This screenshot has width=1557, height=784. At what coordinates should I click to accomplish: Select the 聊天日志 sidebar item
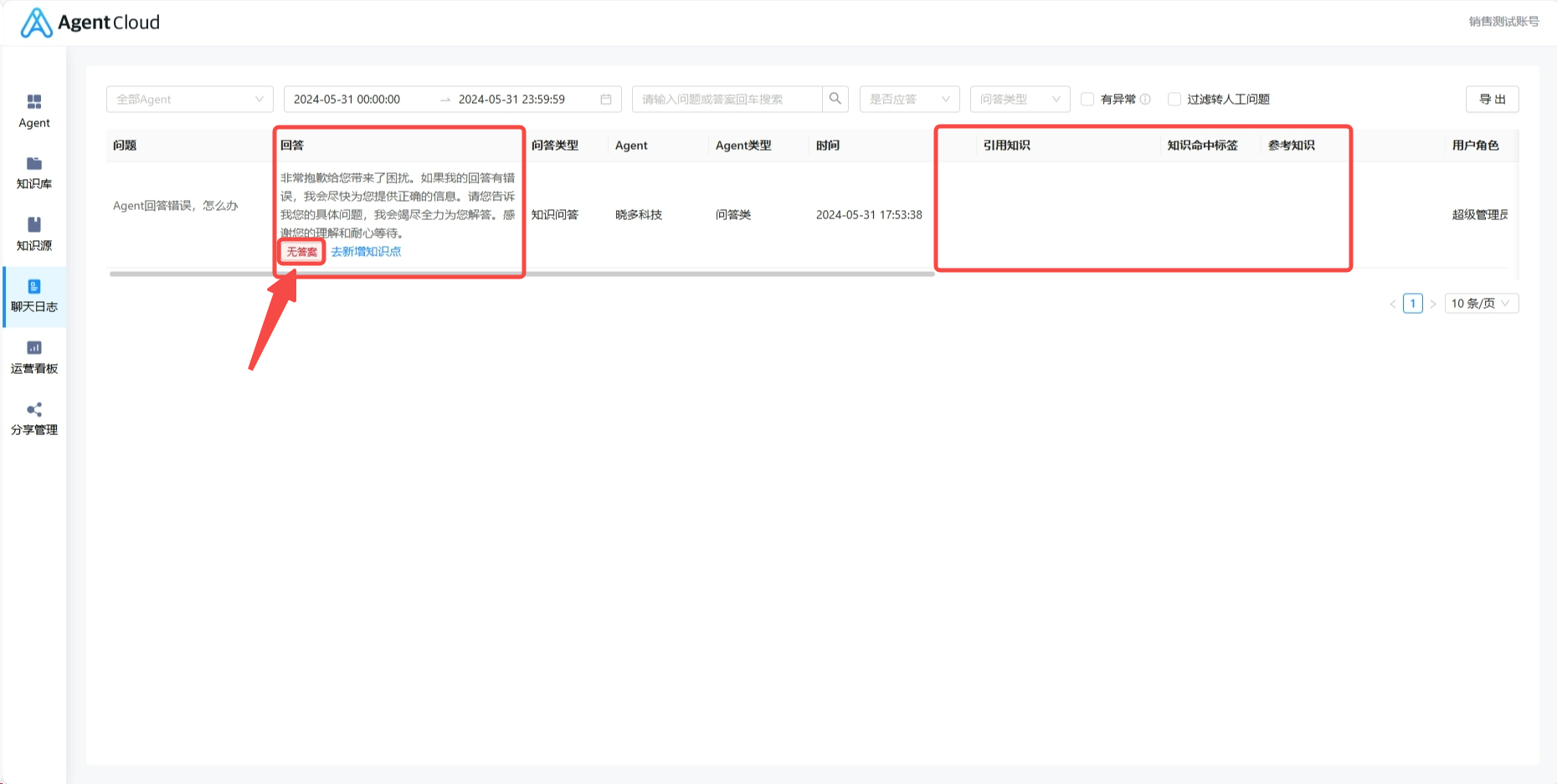pyautogui.click(x=34, y=296)
